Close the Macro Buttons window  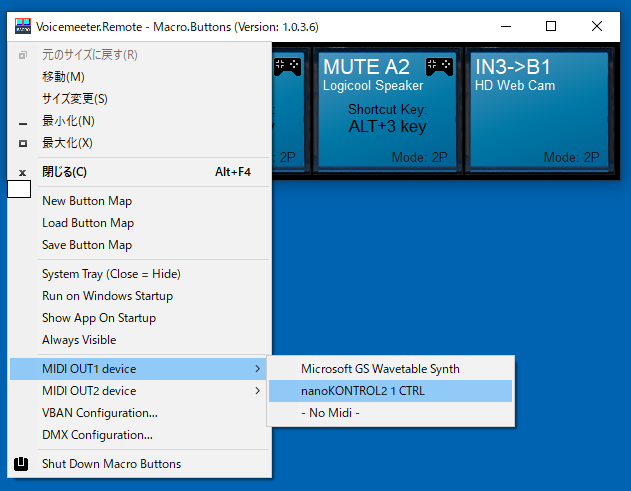(597, 27)
